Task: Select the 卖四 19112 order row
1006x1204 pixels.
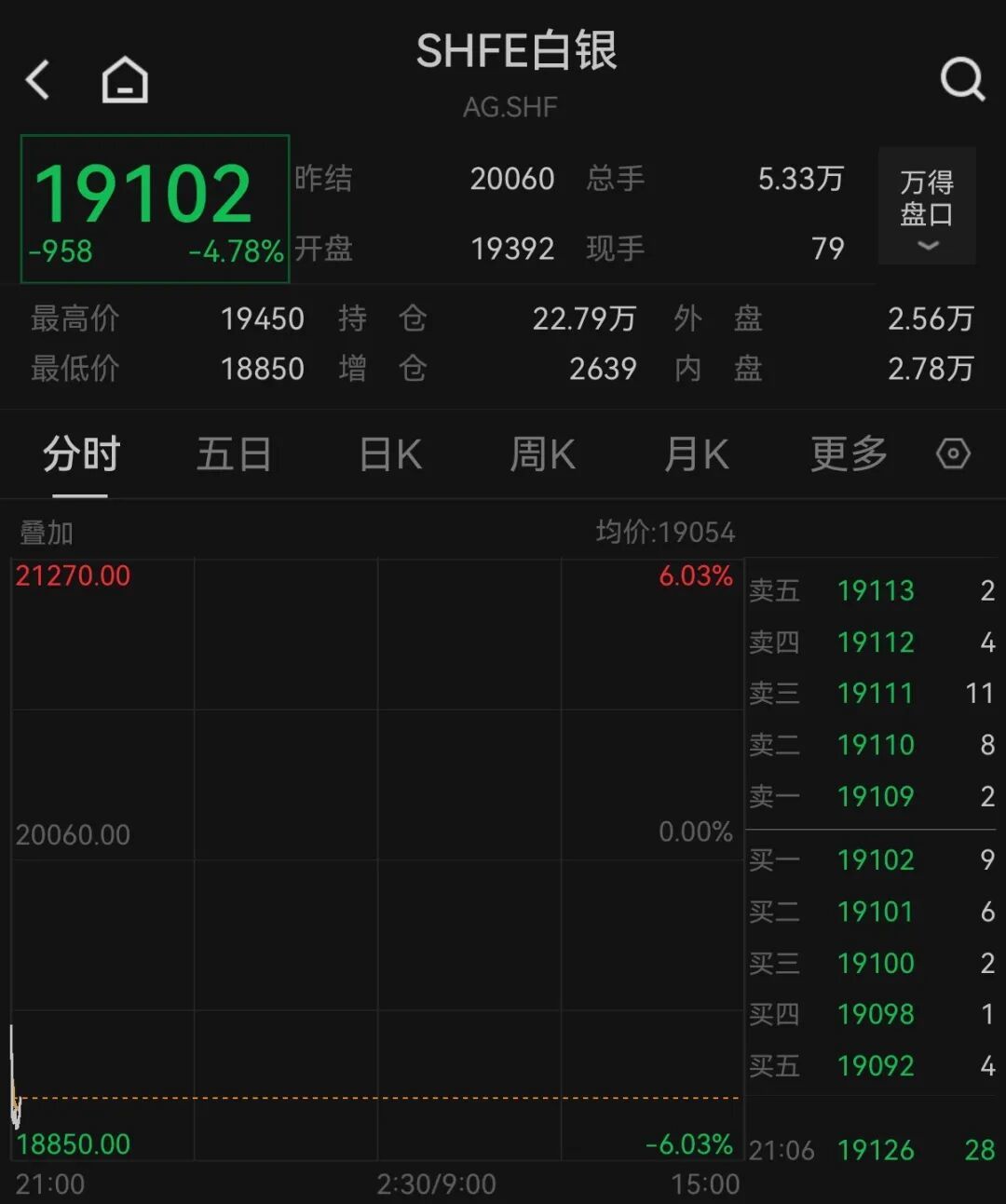Action: click(872, 642)
